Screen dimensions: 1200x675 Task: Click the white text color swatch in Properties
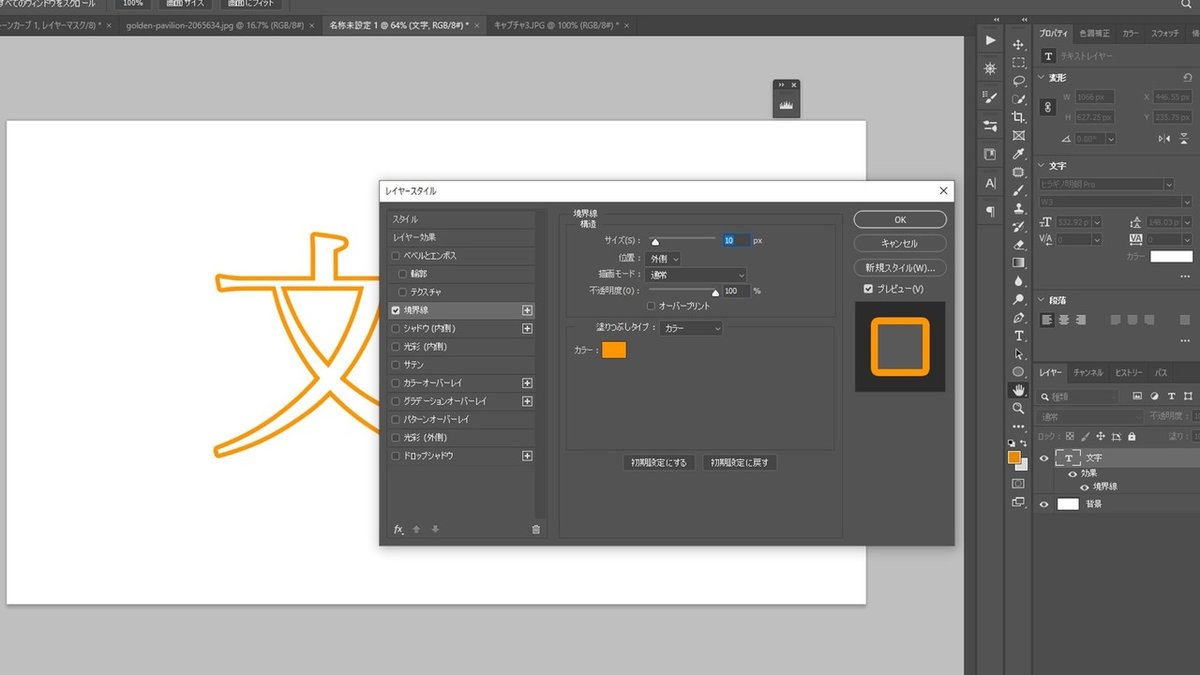[x=1171, y=257]
